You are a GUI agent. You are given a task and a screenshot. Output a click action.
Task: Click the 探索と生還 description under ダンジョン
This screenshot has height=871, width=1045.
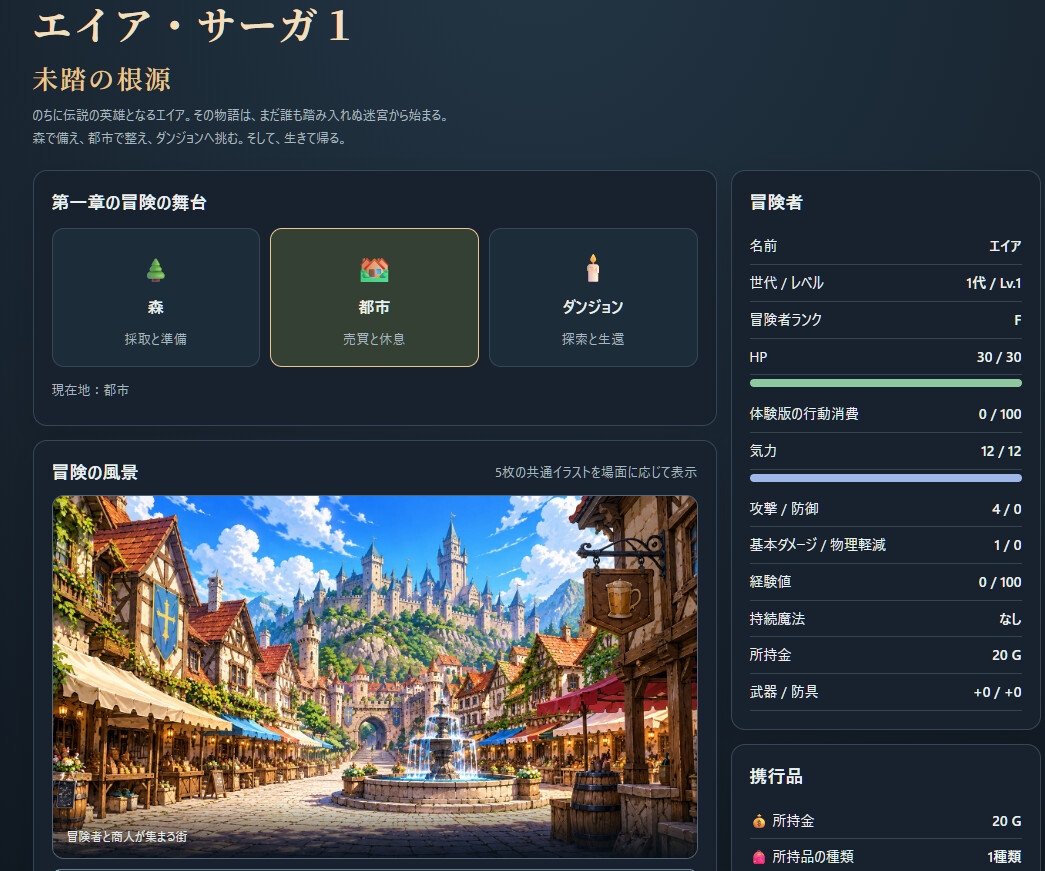[593, 339]
